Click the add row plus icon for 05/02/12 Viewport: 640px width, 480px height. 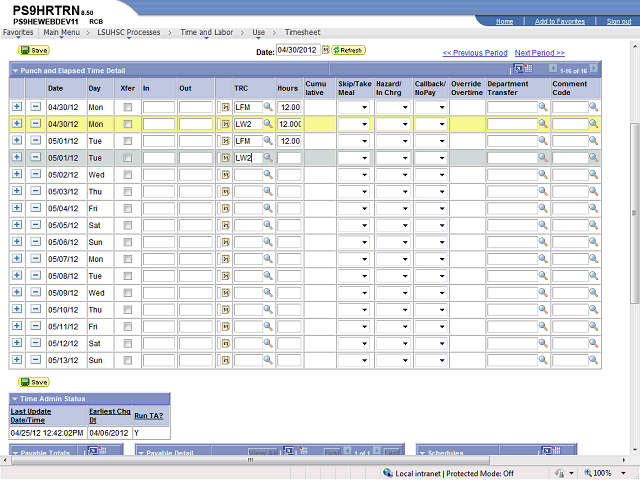pyautogui.click(x=17, y=174)
